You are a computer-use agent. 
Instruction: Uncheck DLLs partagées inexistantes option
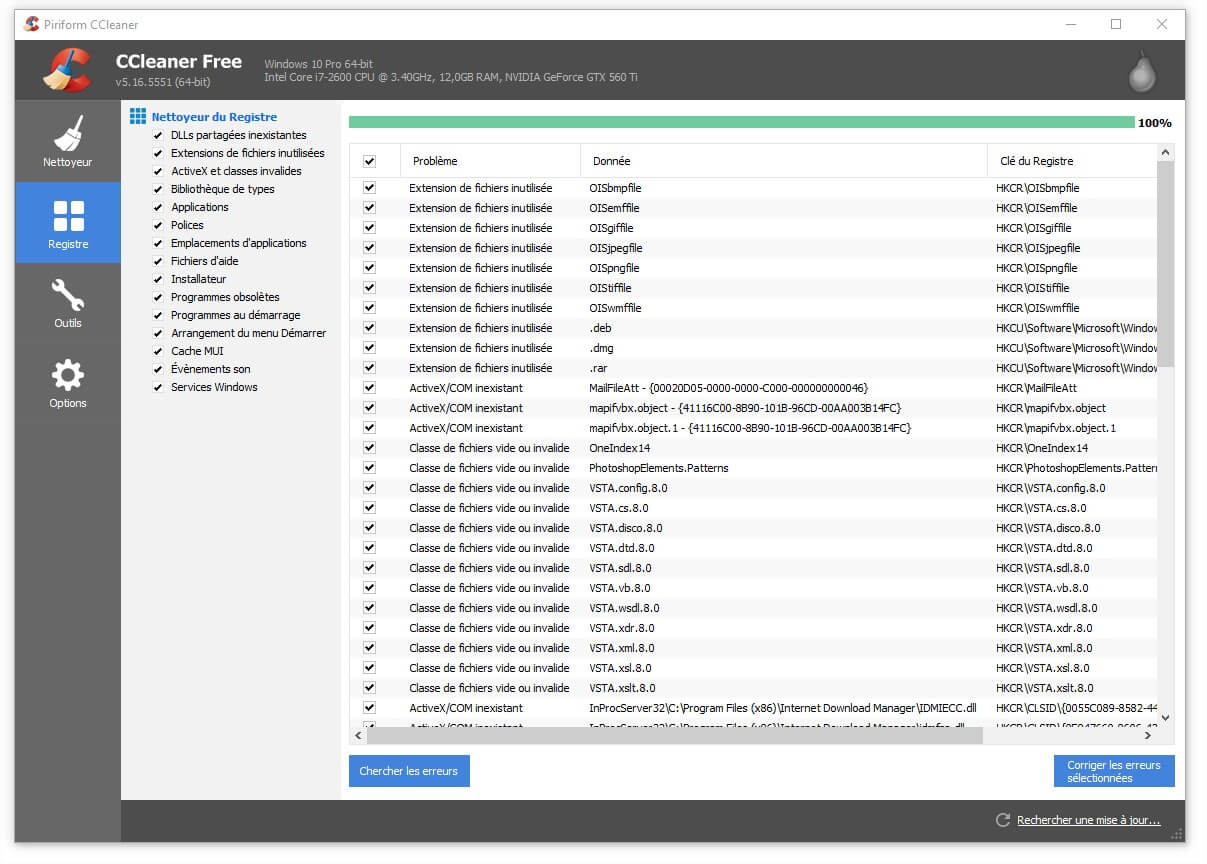158,135
